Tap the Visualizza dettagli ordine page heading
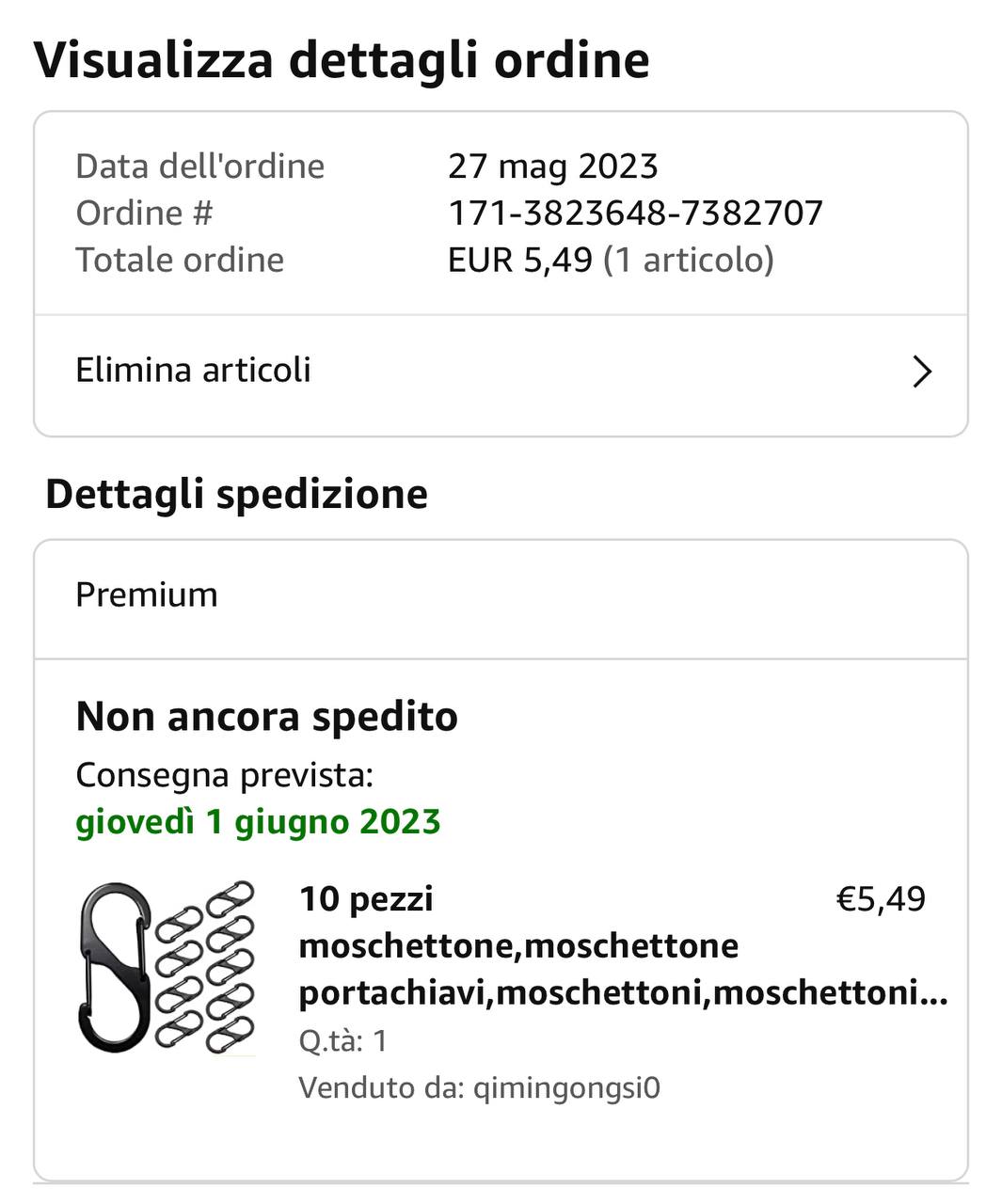The width and height of the screenshot is (1002, 1204). pos(342,60)
